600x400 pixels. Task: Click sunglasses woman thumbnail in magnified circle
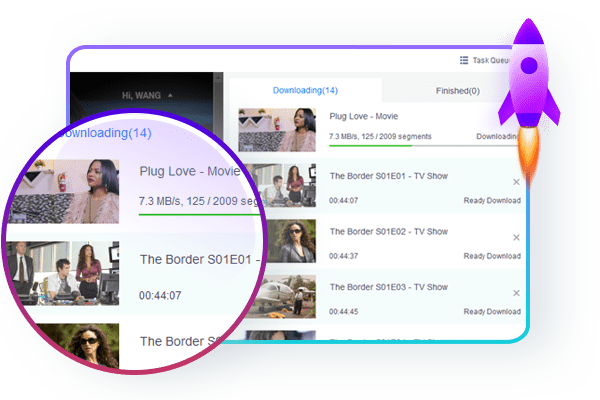tap(78, 346)
